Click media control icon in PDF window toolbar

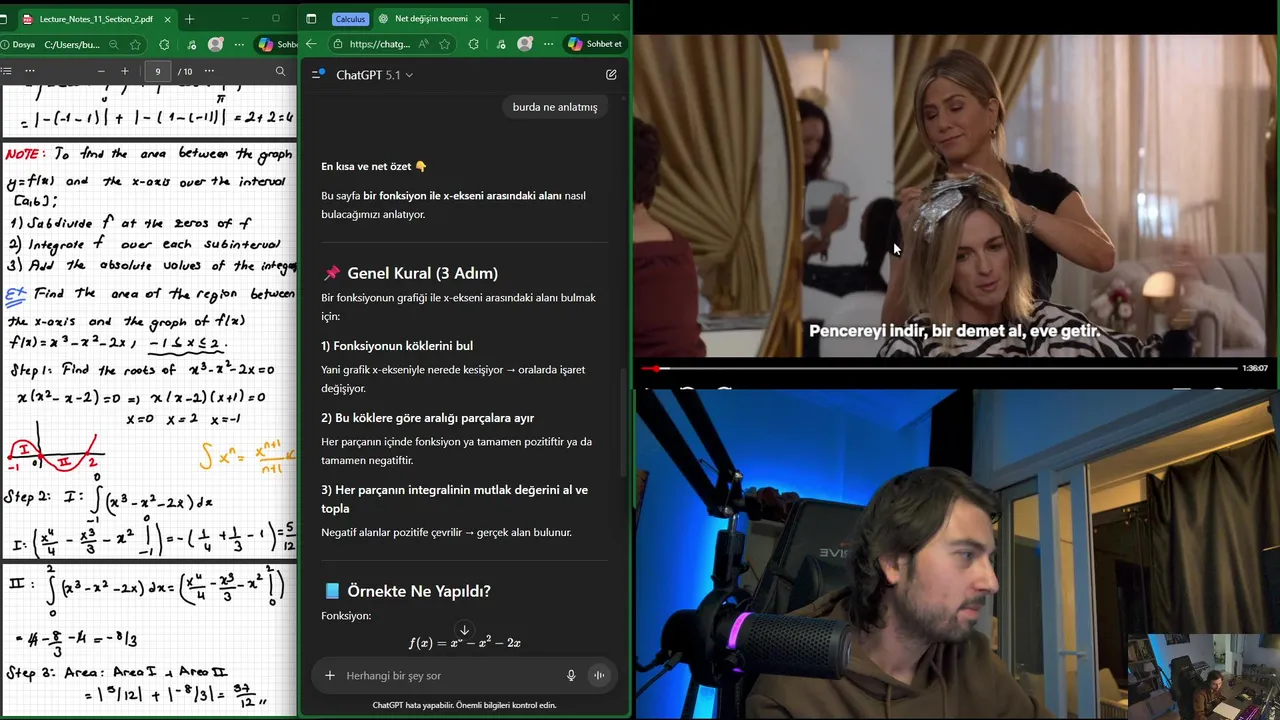192,44
